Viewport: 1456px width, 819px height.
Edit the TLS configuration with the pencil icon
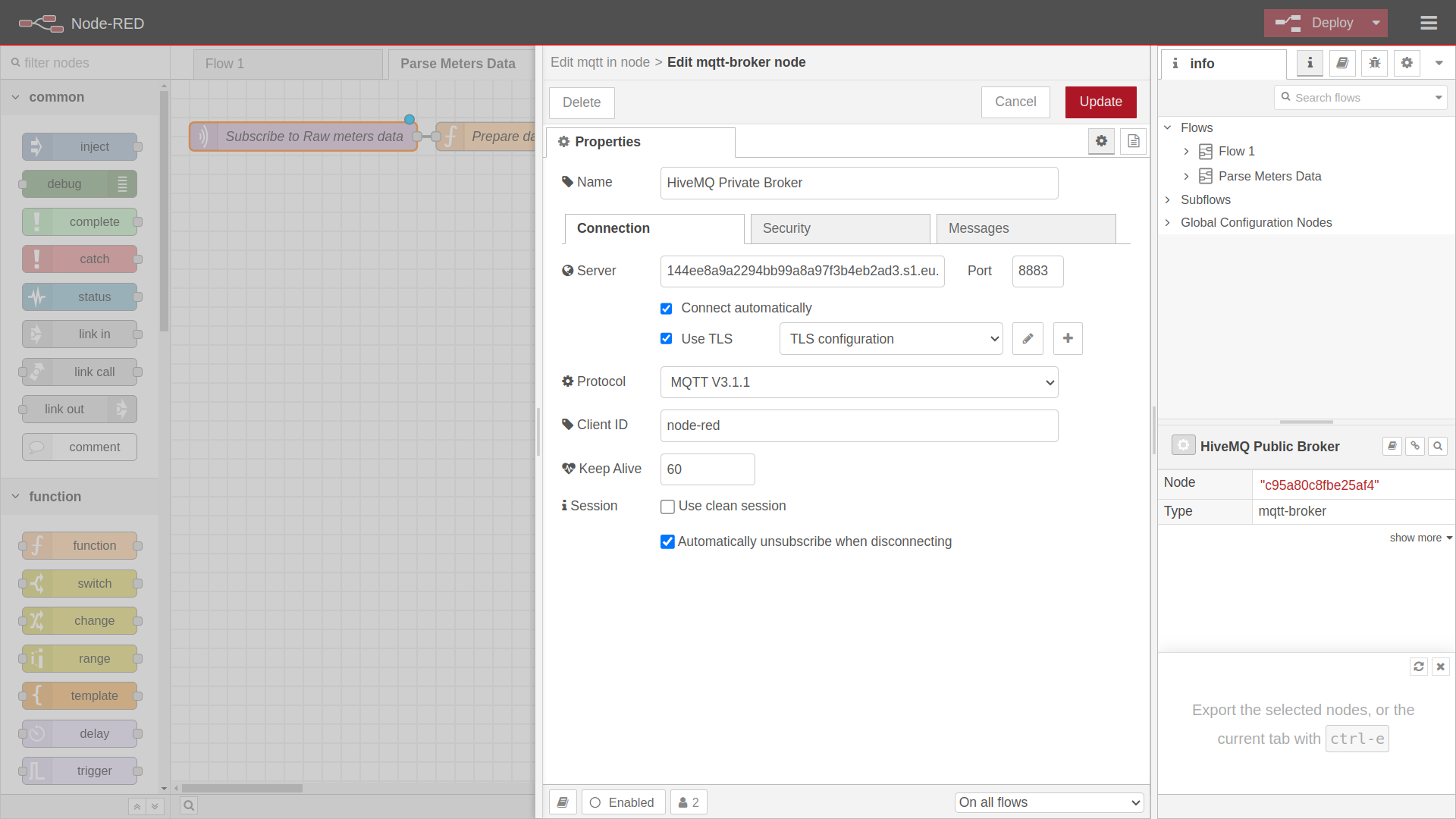1028,338
